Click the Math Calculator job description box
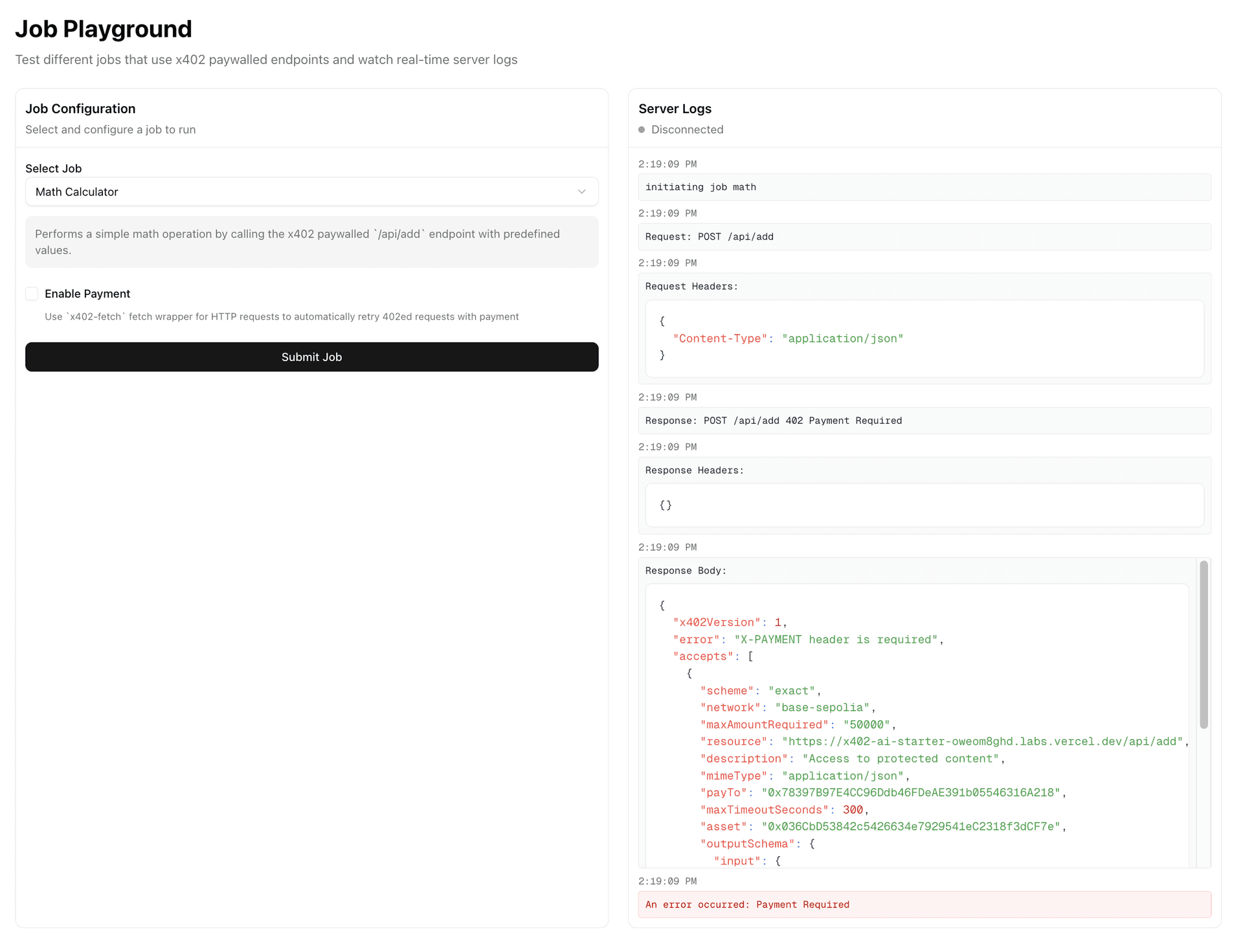 pos(311,242)
